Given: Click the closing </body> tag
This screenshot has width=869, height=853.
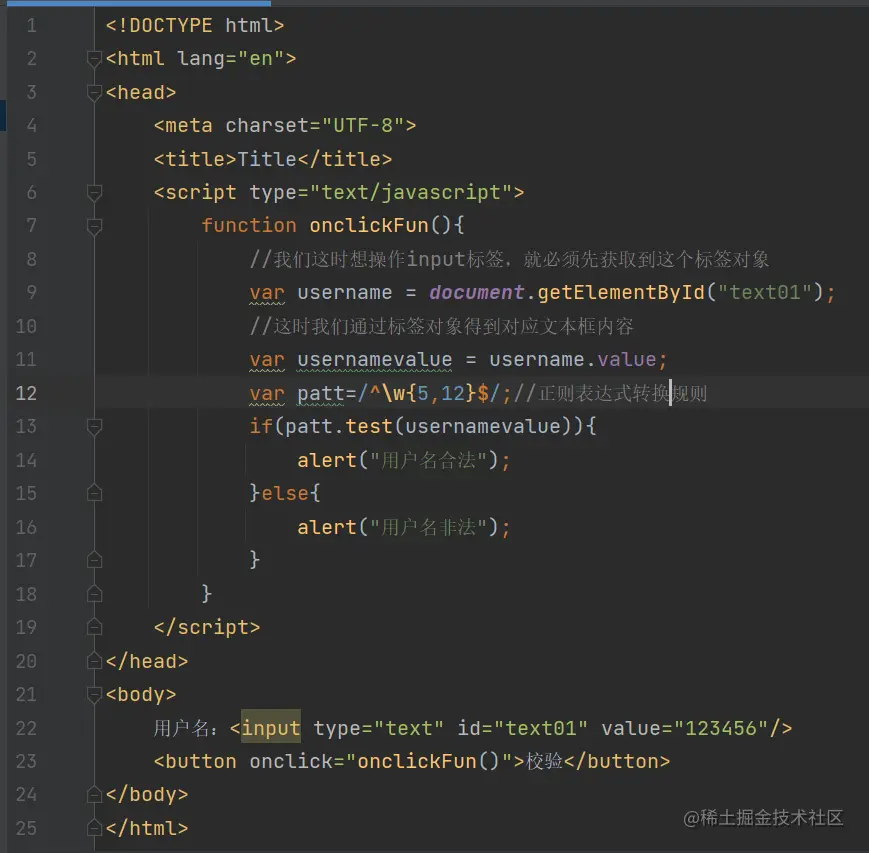Looking at the screenshot, I should pos(147,794).
